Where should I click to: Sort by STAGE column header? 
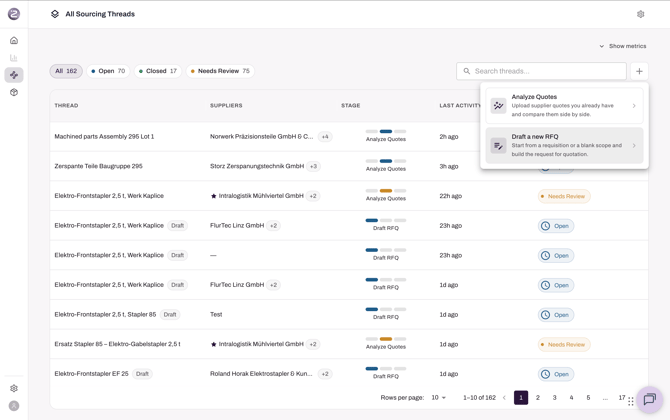(350, 106)
